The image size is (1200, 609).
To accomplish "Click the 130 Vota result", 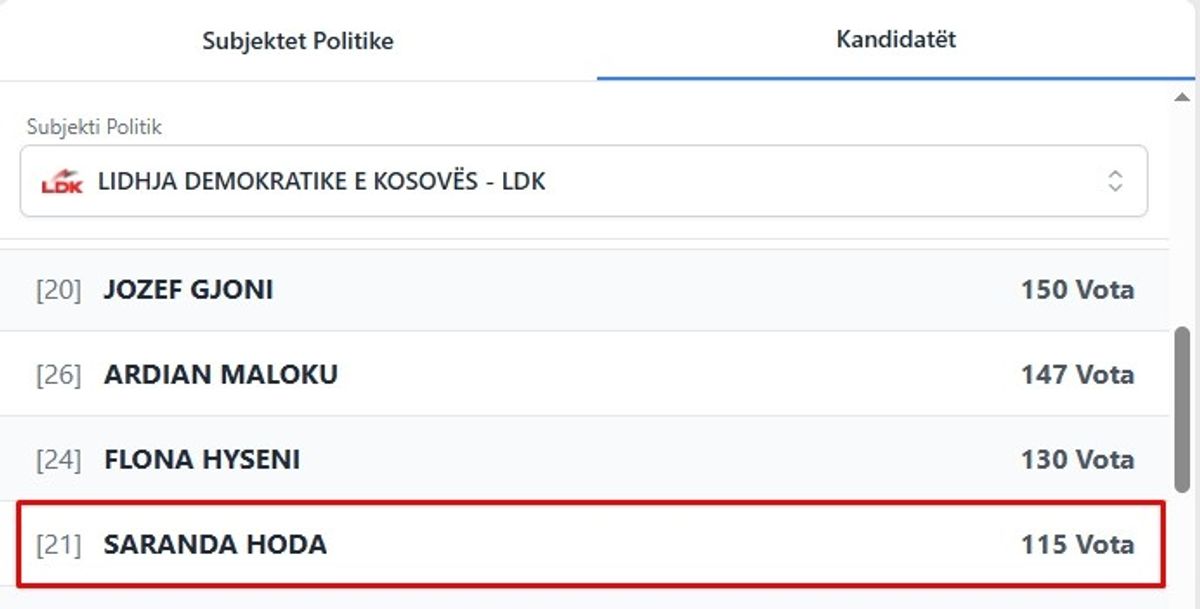I will point(1077,460).
